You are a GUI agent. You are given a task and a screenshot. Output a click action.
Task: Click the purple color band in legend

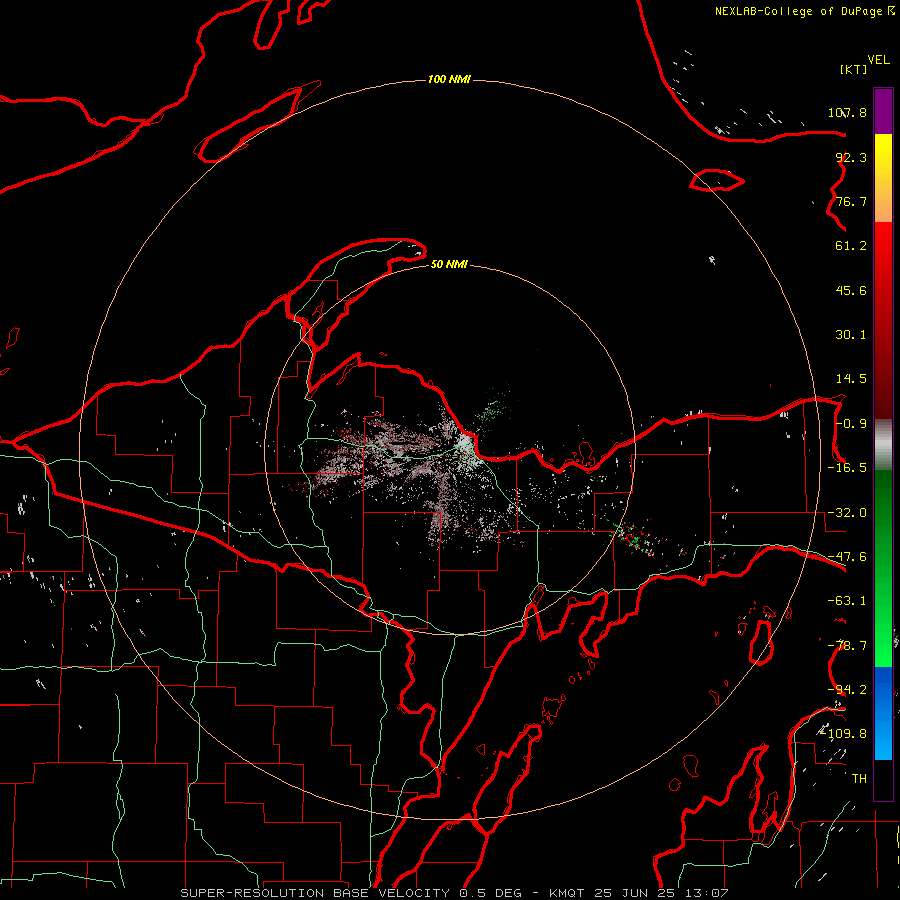pos(883,111)
